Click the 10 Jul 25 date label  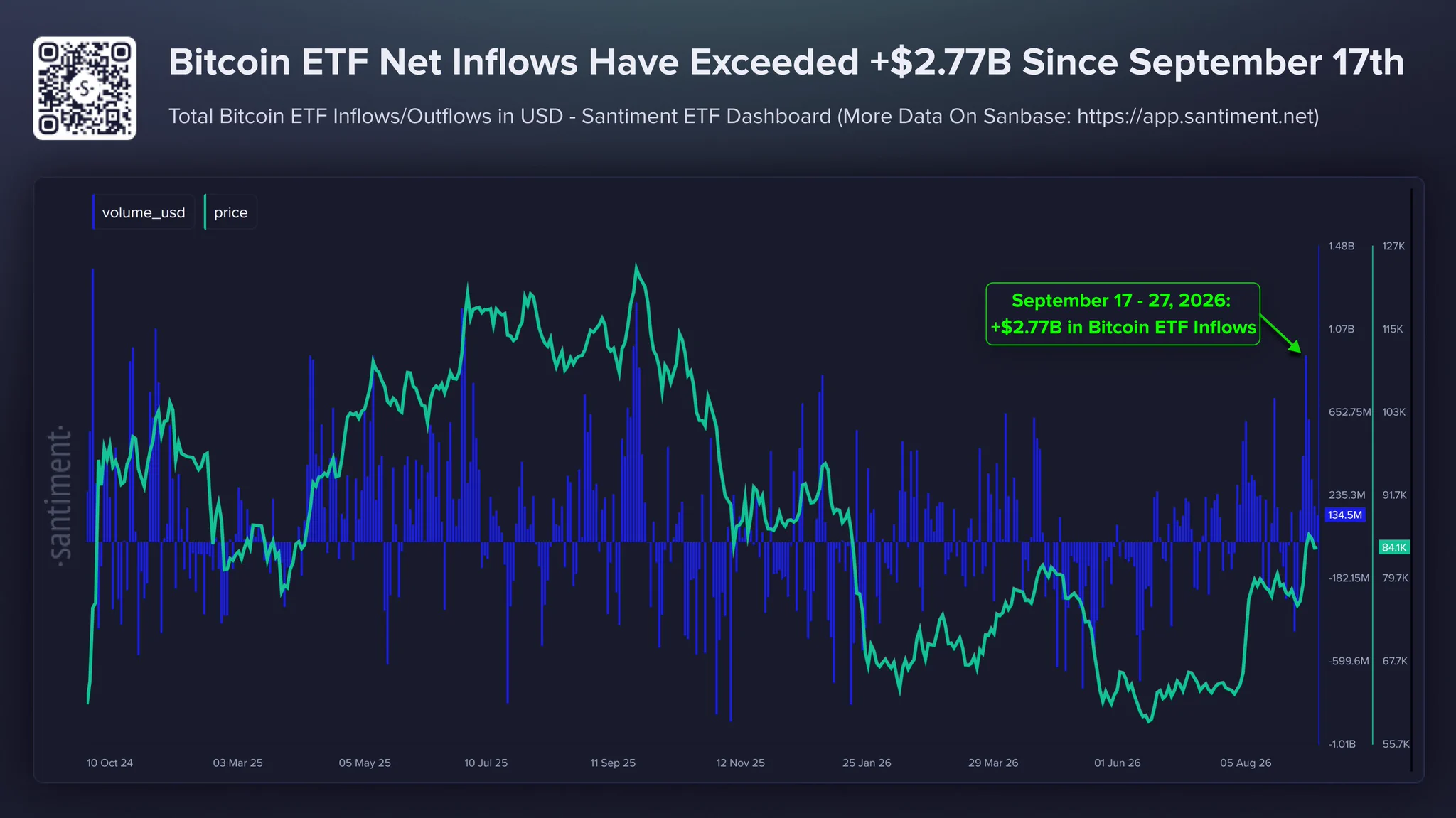coord(486,763)
